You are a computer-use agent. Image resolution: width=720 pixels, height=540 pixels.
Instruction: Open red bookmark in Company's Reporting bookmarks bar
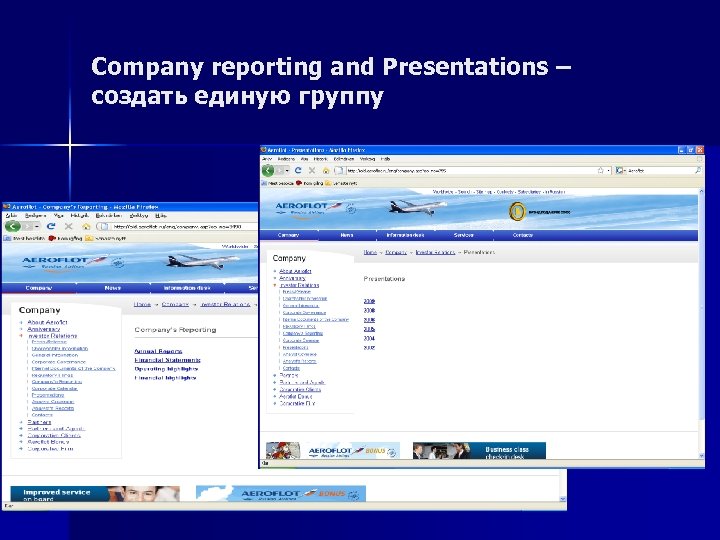pyautogui.click(x=65, y=238)
